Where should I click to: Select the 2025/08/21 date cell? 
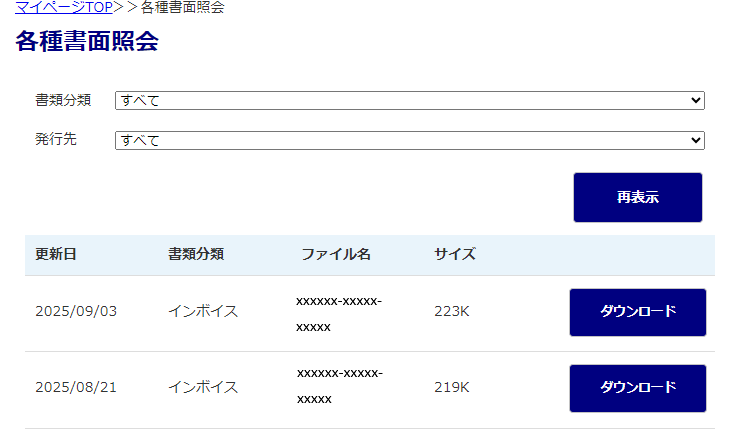pyautogui.click(x=76, y=387)
